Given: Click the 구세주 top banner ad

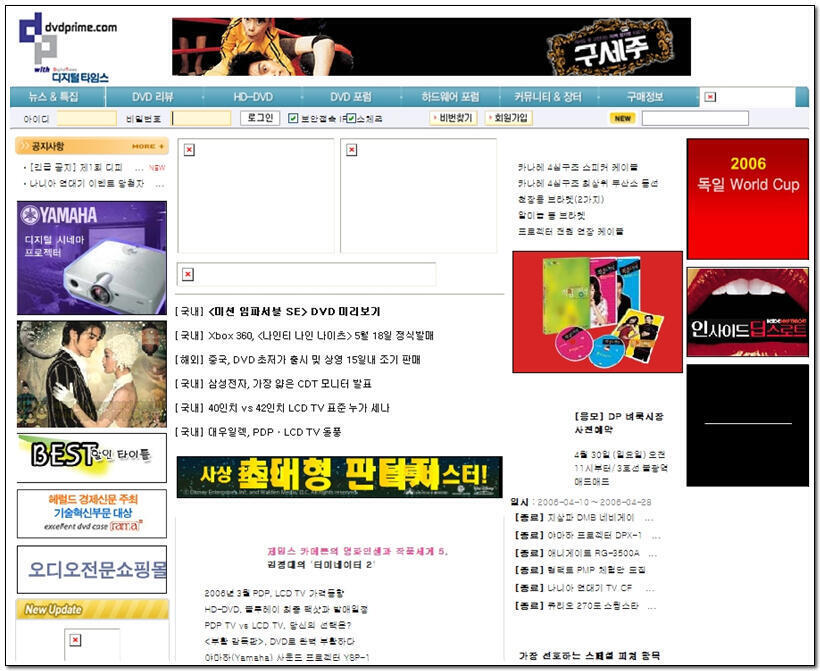Looking at the screenshot, I should (431, 47).
